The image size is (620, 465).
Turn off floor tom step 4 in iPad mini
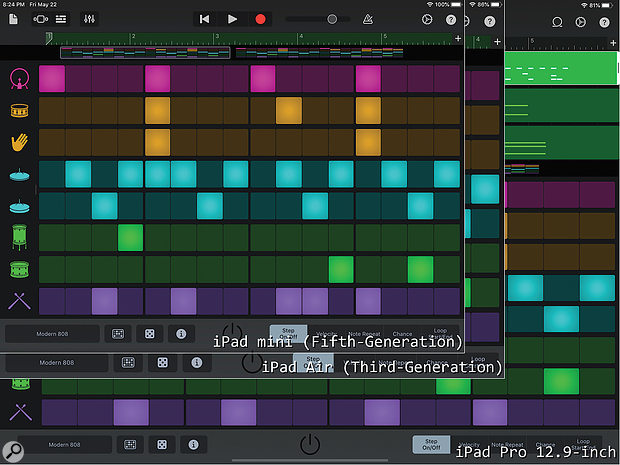pyautogui.click(x=130, y=238)
